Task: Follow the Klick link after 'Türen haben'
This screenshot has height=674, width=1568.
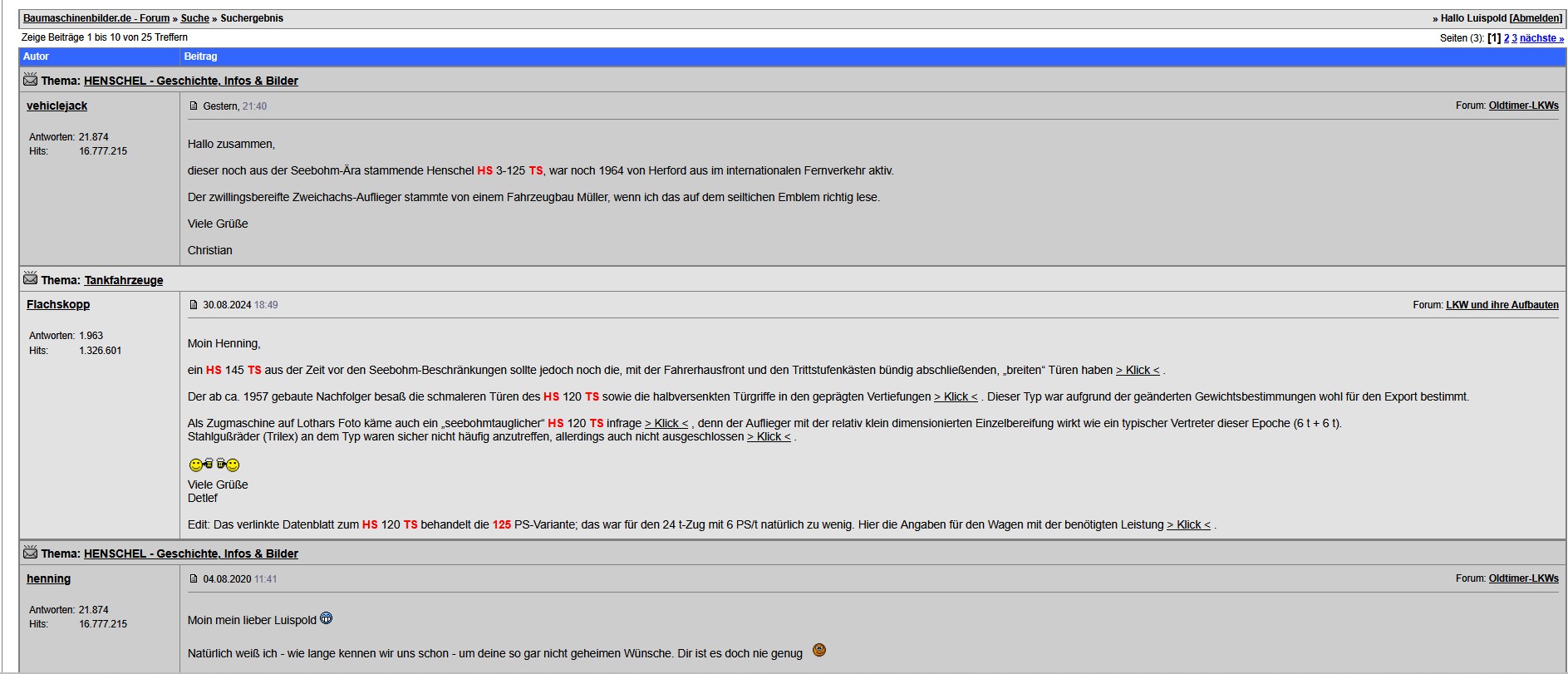Action: [1138, 370]
